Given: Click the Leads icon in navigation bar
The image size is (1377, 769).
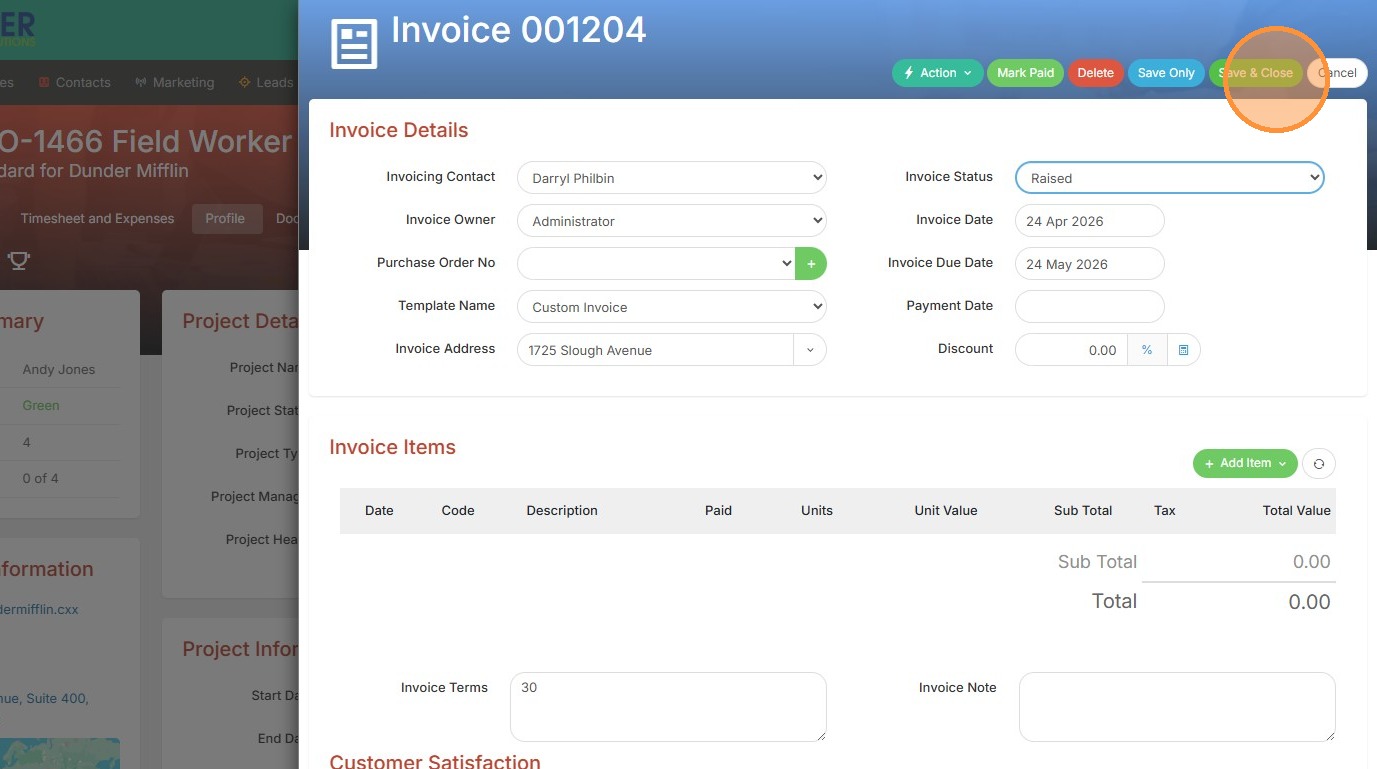Looking at the screenshot, I should 244,82.
